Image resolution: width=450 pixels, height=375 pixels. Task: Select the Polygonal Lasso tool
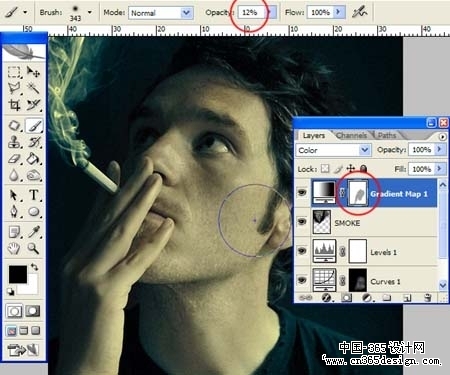pos(14,88)
